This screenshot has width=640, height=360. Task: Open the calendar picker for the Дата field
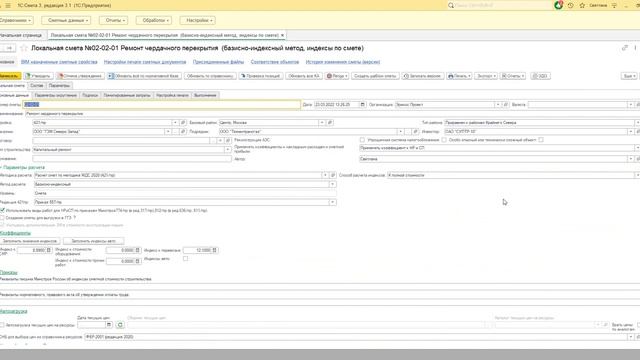362,104
